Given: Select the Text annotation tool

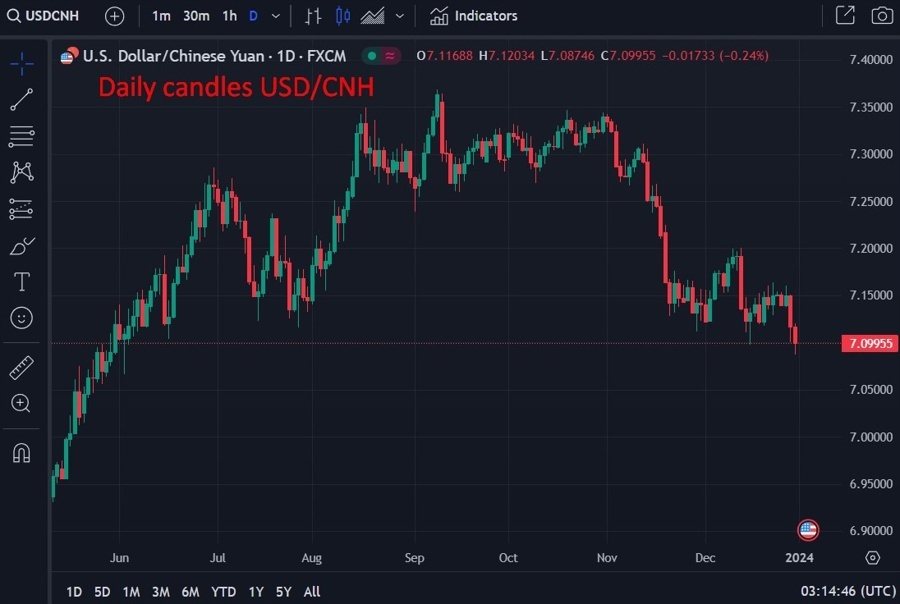Looking at the screenshot, I should coord(22,282).
